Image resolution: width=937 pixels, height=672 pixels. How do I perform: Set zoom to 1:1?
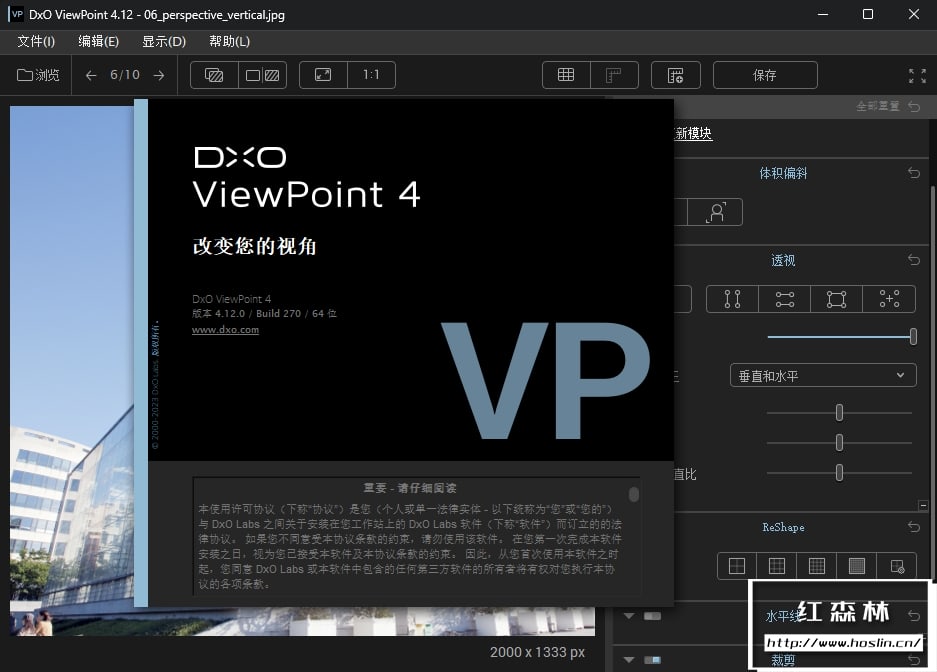click(371, 75)
